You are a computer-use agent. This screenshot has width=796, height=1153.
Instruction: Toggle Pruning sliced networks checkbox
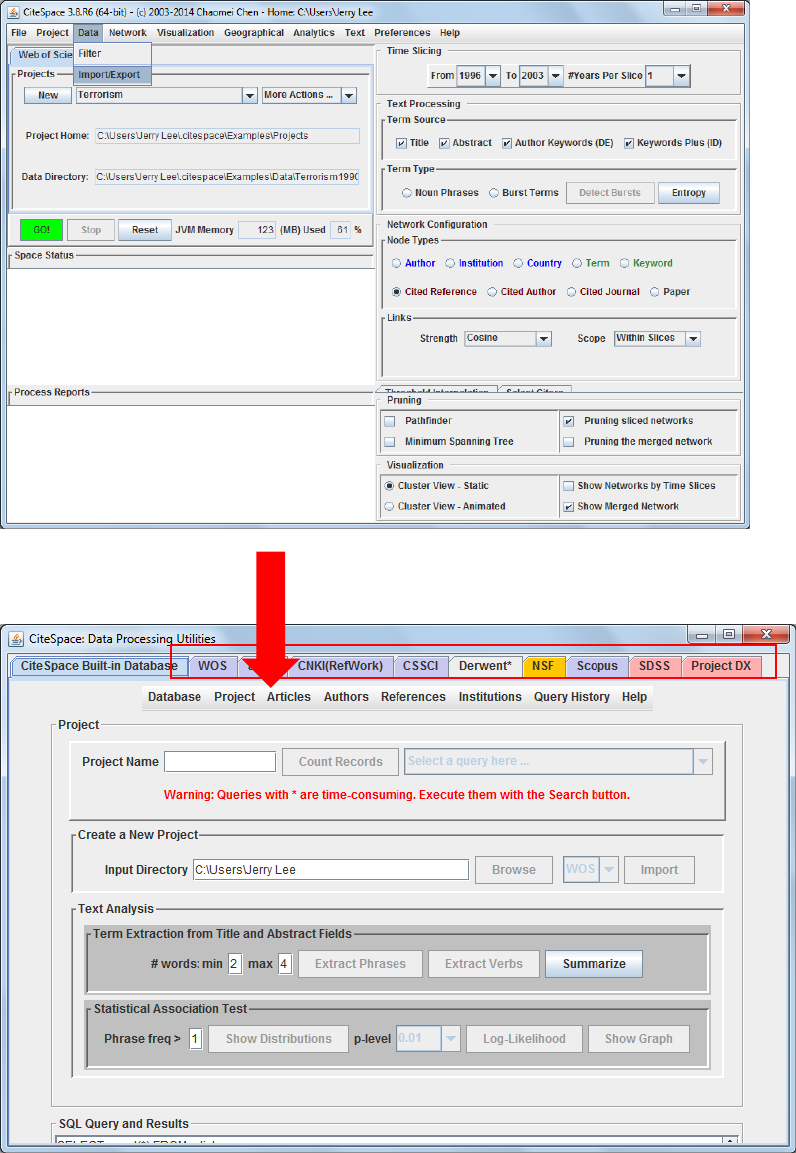(x=569, y=421)
